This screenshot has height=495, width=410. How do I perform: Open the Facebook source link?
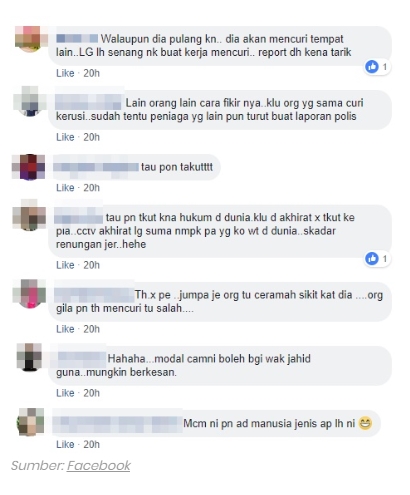(99, 466)
